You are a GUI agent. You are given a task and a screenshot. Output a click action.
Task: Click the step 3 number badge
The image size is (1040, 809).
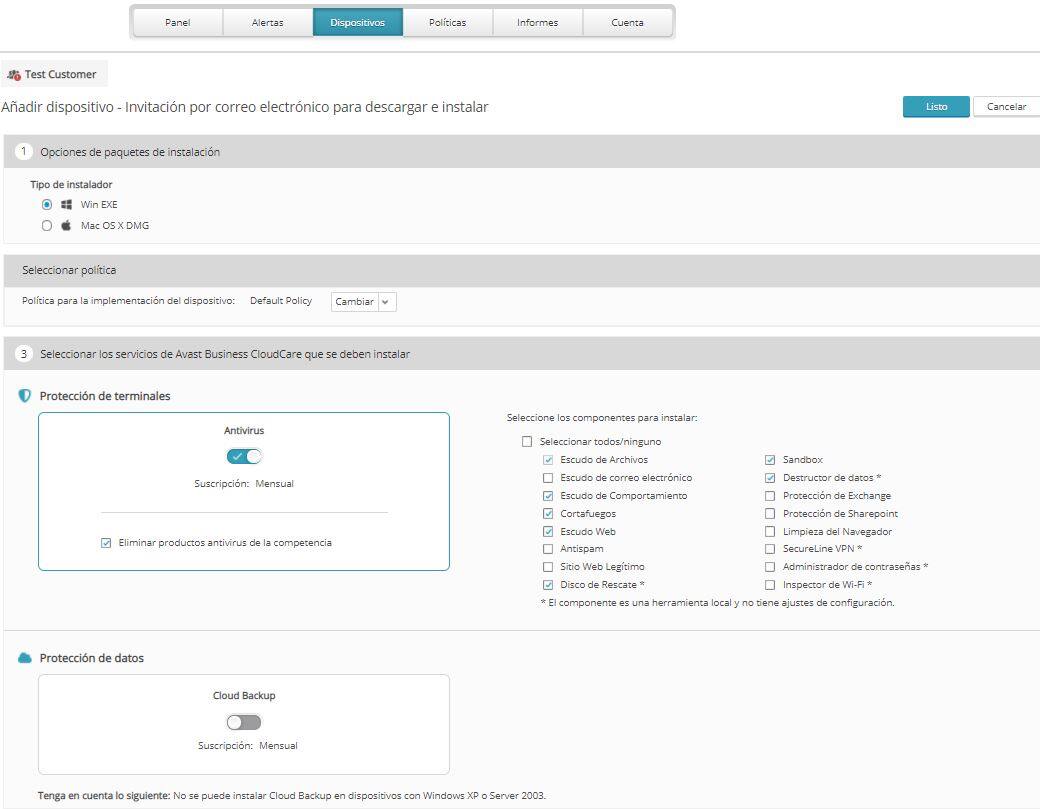pos(25,354)
